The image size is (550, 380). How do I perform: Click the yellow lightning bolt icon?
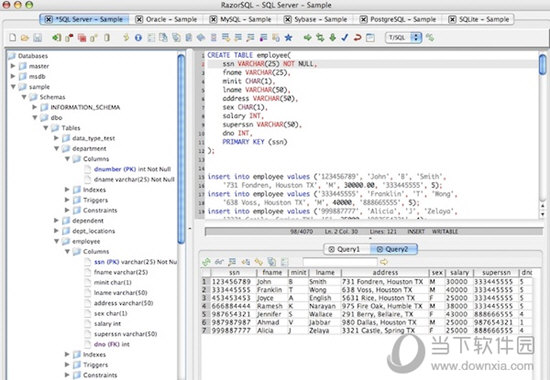point(126,38)
